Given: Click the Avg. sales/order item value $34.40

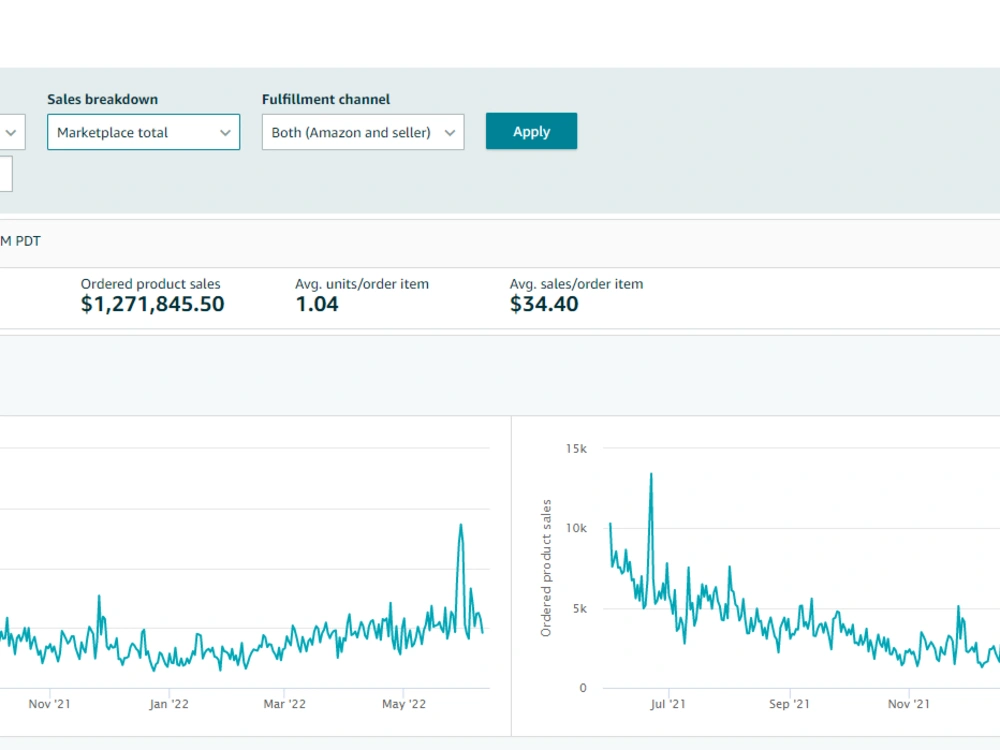Looking at the screenshot, I should [544, 304].
